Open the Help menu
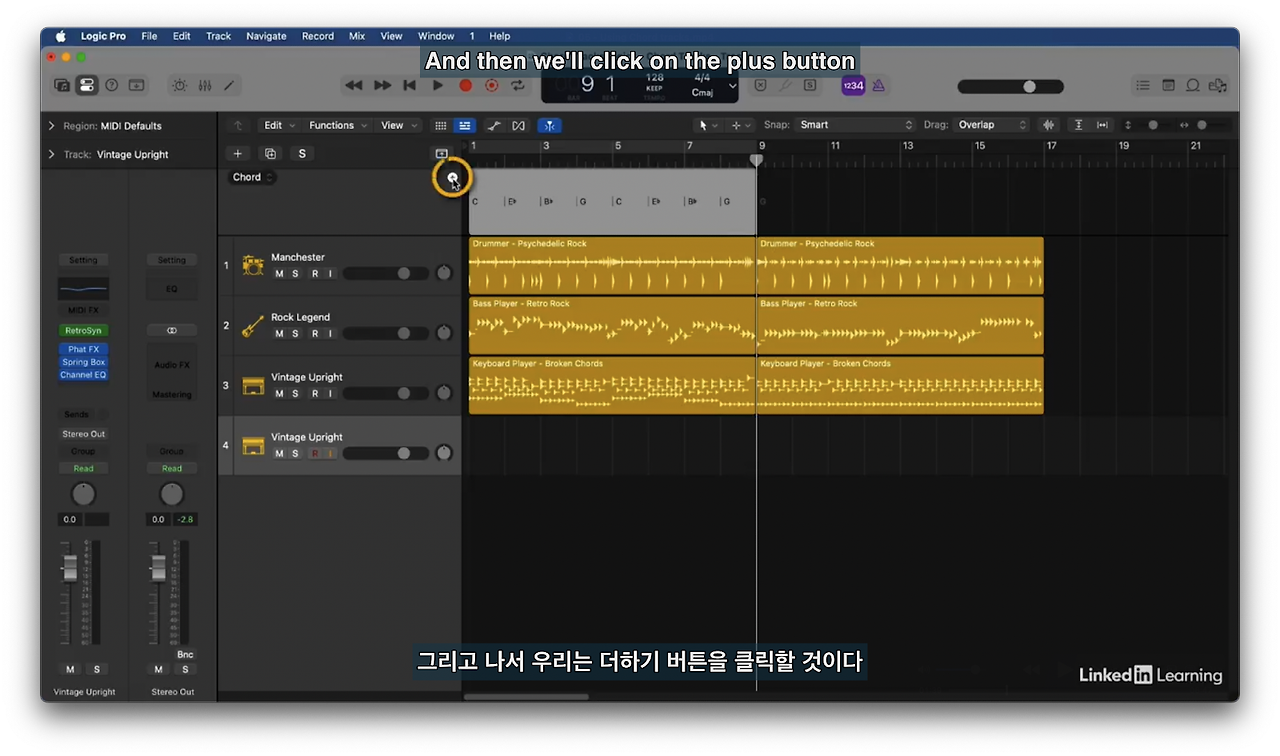The width and height of the screenshot is (1280, 756). (499, 36)
